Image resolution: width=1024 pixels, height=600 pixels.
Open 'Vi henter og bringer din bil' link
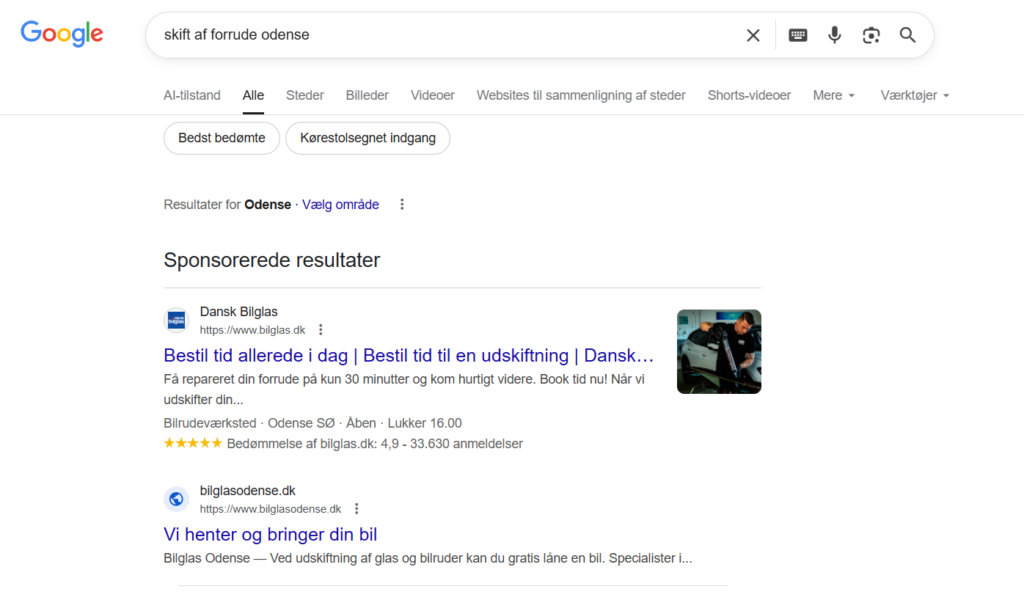click(x=270, y=534)
